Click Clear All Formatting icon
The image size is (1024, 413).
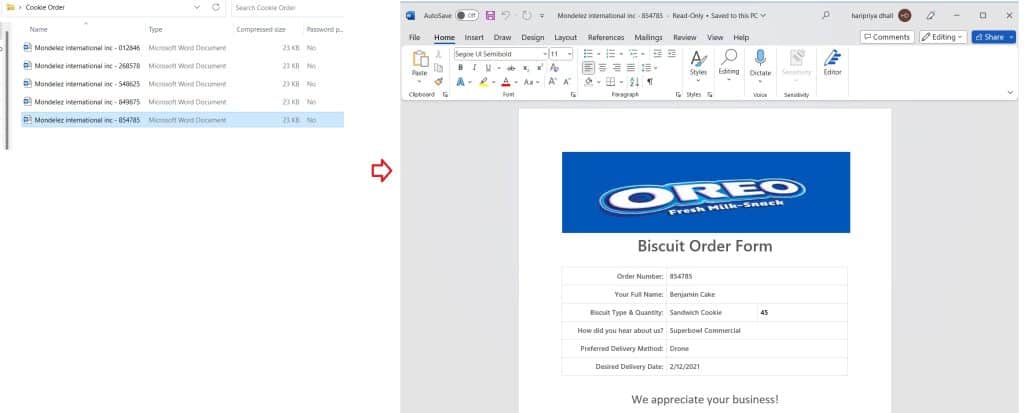tap(554, 68)
